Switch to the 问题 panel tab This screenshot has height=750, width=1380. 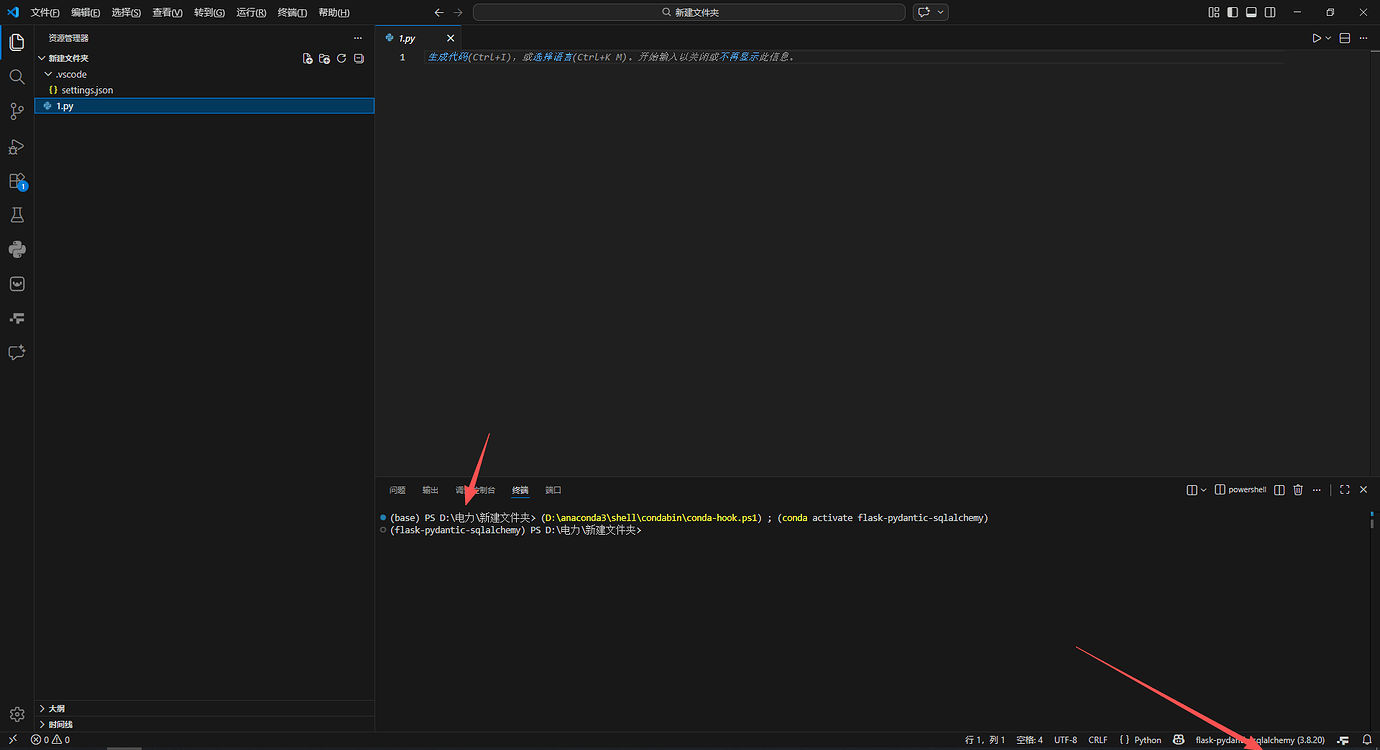pos(398,490)
